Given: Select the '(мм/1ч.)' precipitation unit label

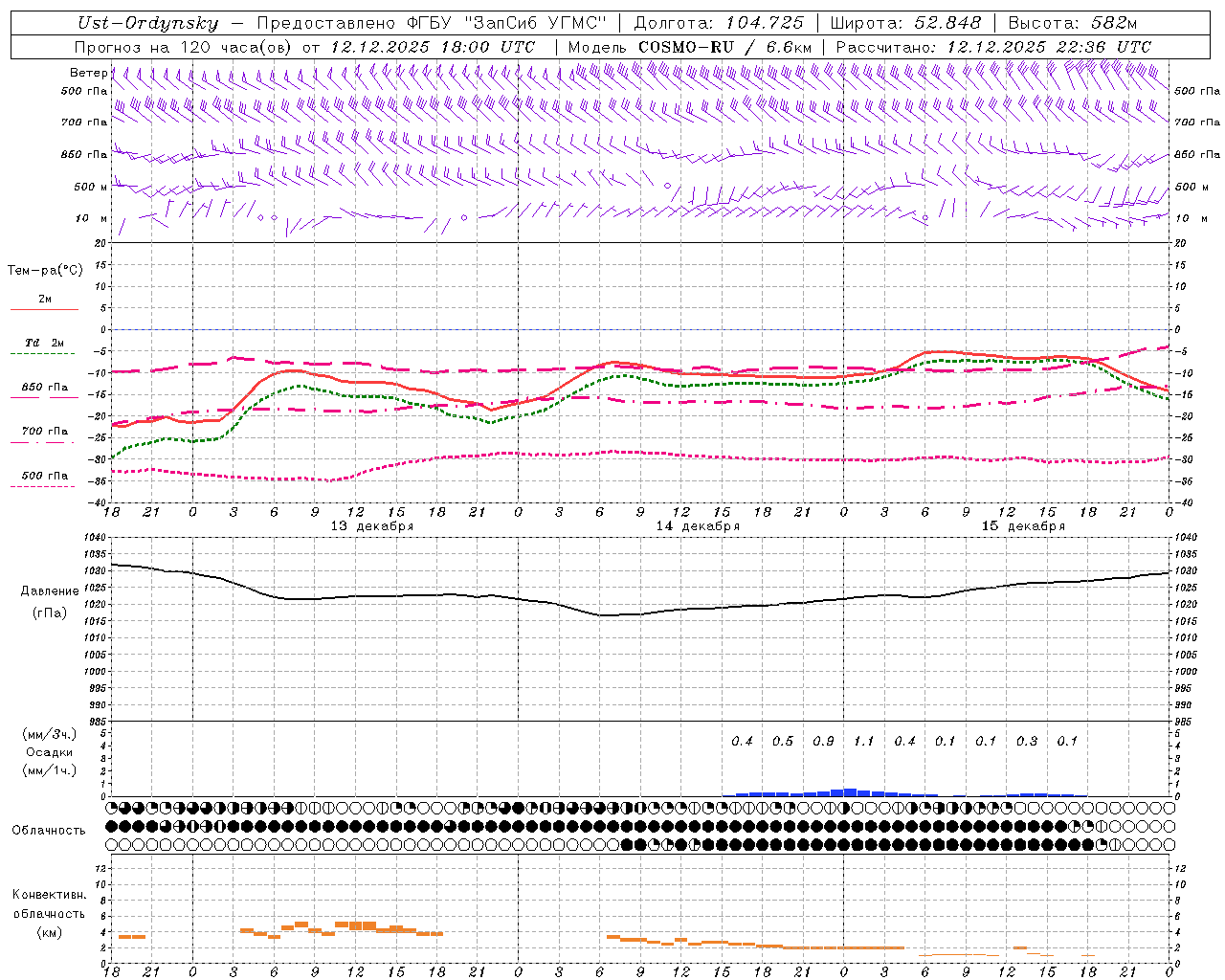Looking at the screenshot, I should pos(49,770).
